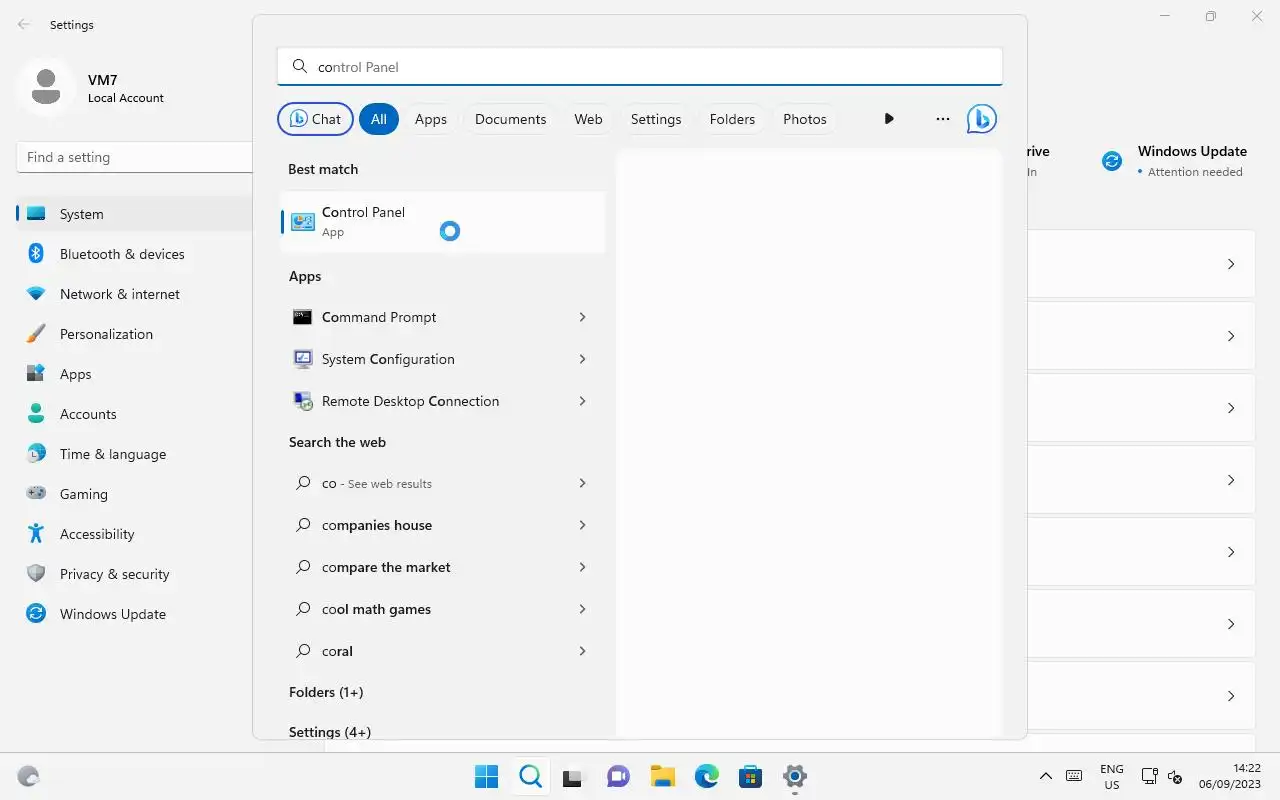This screenshot has width=1280, height=800.
Task: Select the 'cool math games' web suggestion
Action: point(443,609)
